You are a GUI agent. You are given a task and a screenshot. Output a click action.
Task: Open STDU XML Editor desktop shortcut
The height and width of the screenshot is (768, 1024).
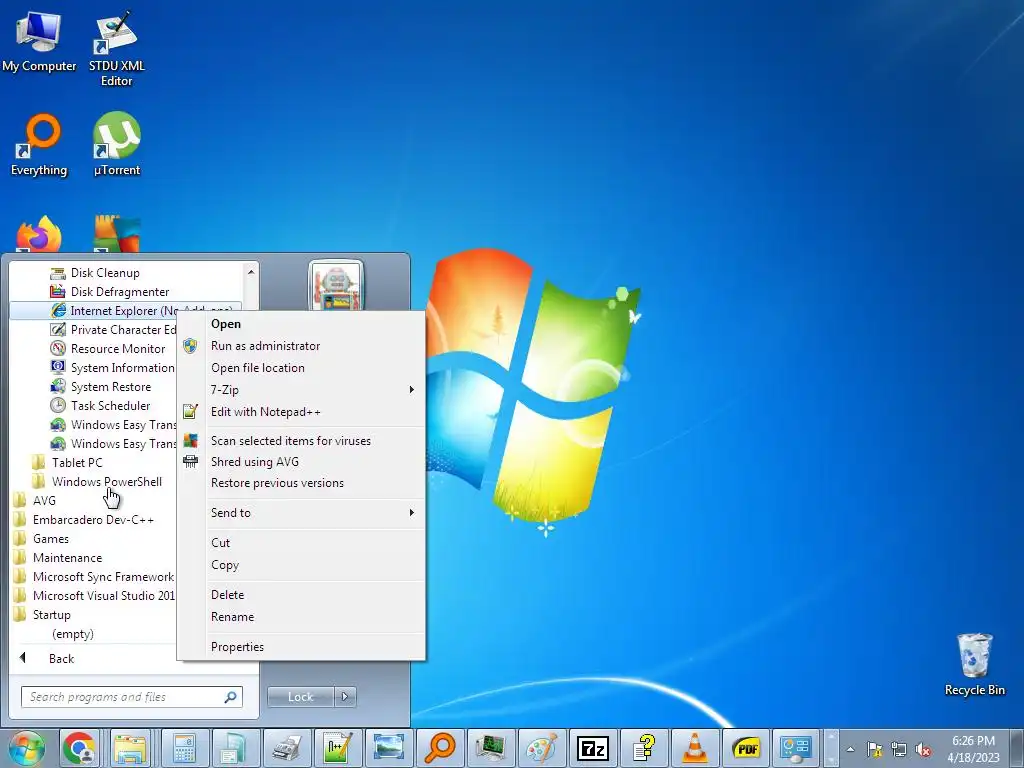click(116, 49)
